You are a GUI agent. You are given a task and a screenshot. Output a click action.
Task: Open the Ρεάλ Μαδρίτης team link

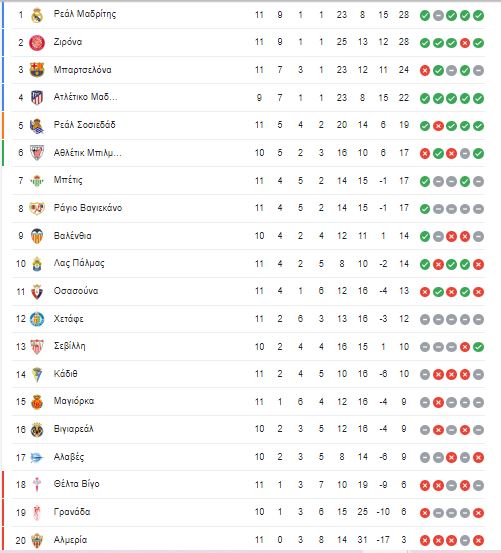(85, 14)
